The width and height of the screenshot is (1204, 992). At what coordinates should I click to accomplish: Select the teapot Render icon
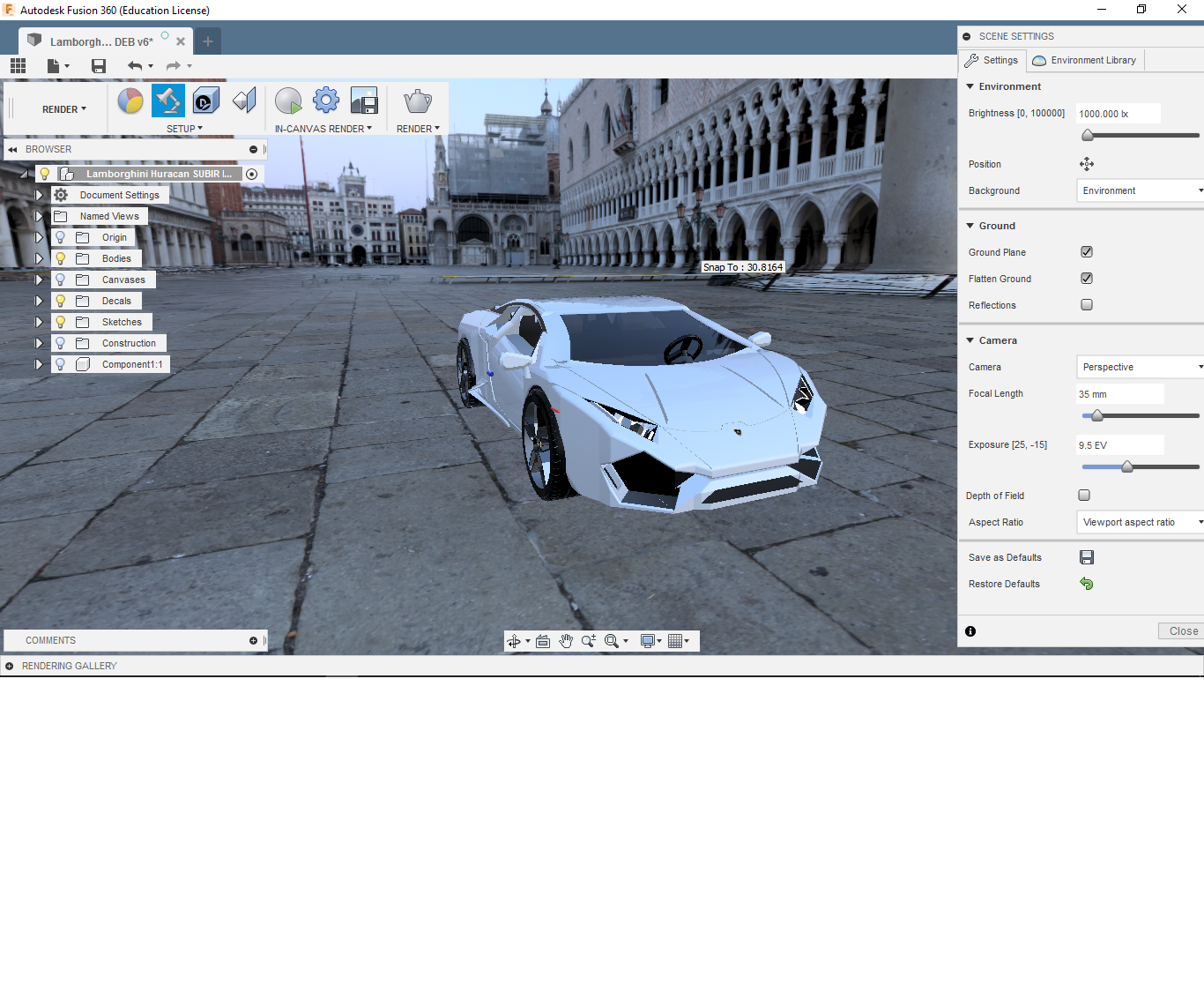tap(418, 101)
